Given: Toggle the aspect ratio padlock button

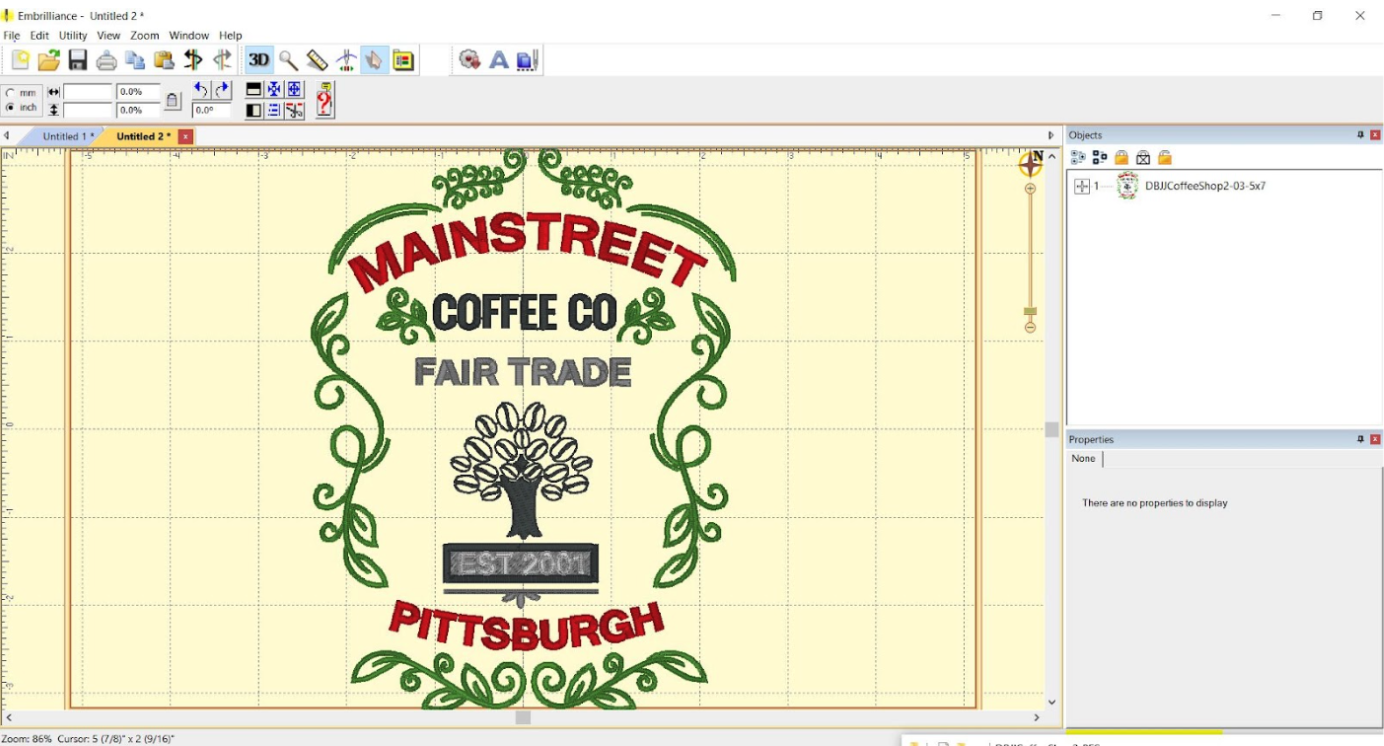Looking at the screenshot, I should pos(173,101).
